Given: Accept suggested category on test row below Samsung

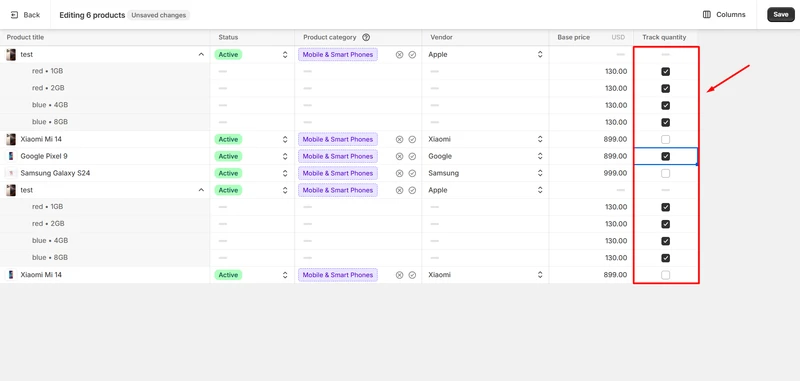Looking at the screenshot, I should click(412, 190).
